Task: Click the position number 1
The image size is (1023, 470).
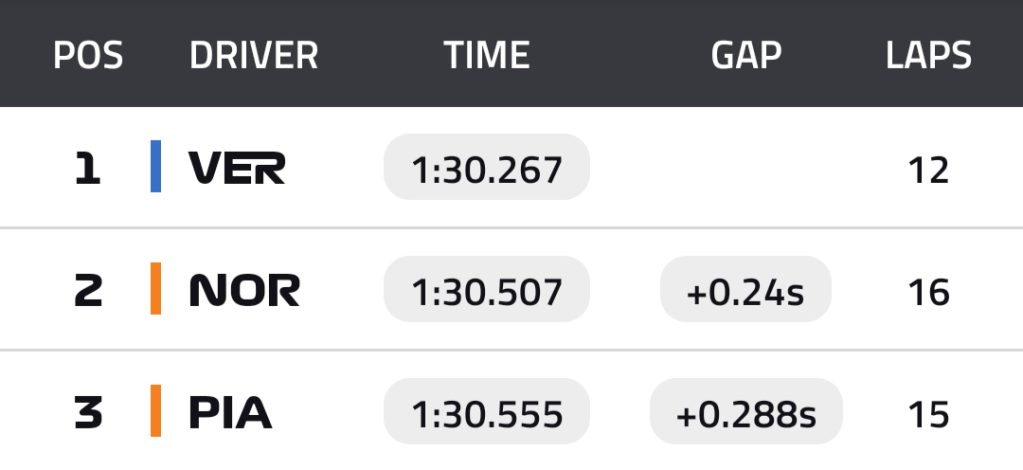Action: tap(88, 168)
